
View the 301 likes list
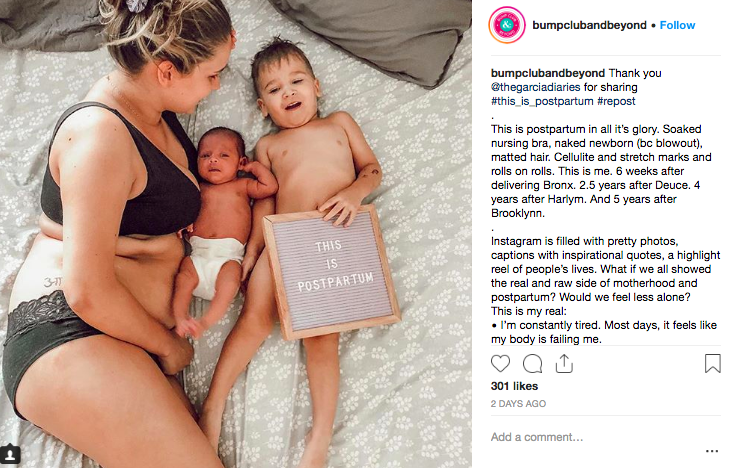click(514, 386)
